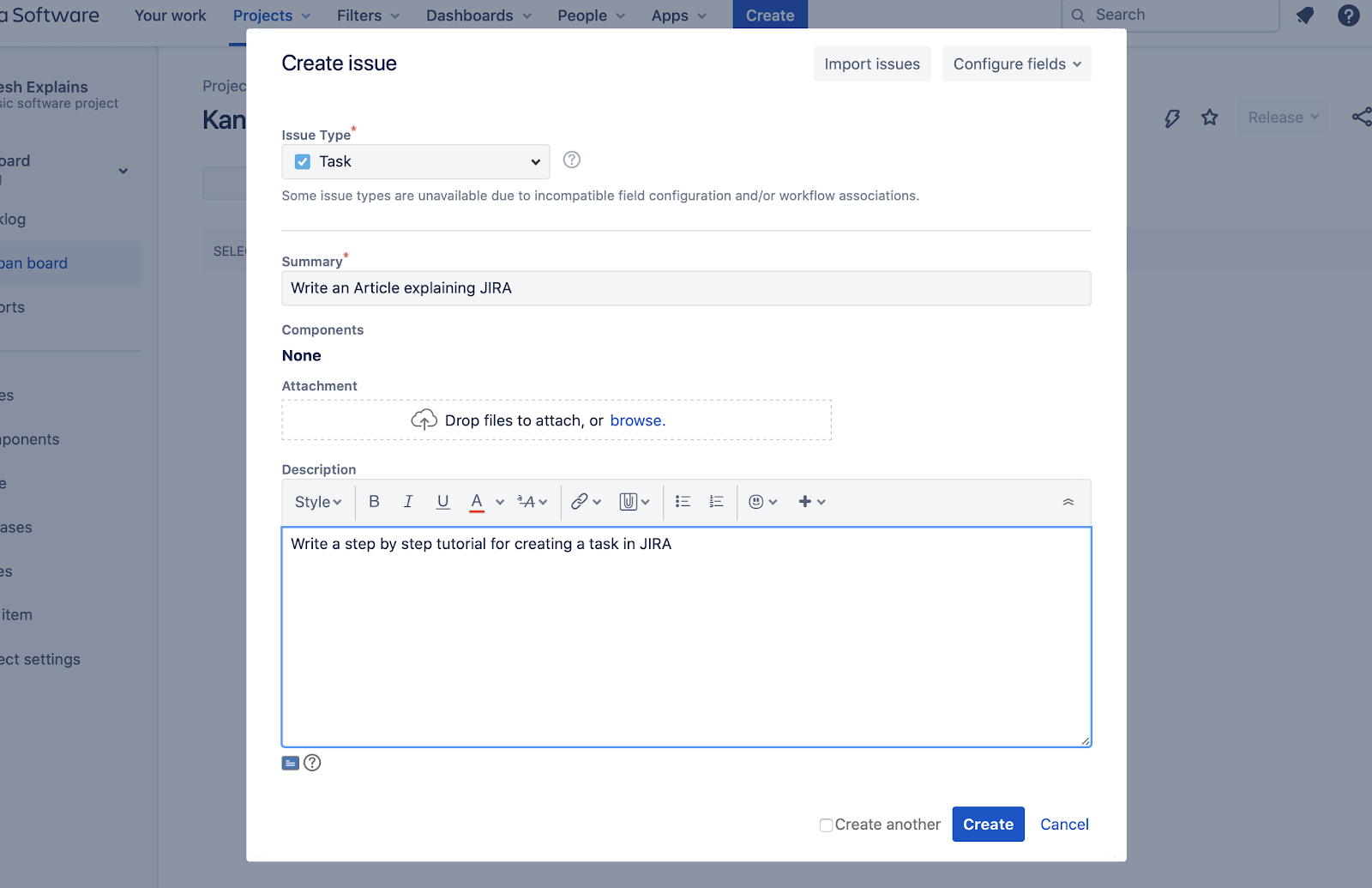Image resolution: width=1372 pixels, height=888 pixels.
Task: Toggle bold formatting in description toolbar
Action: coord(374,502)
